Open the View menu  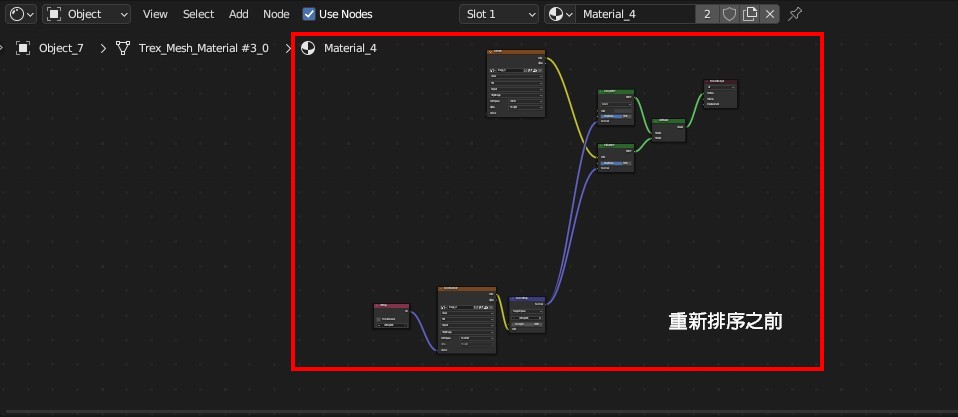tap(155, 14)
